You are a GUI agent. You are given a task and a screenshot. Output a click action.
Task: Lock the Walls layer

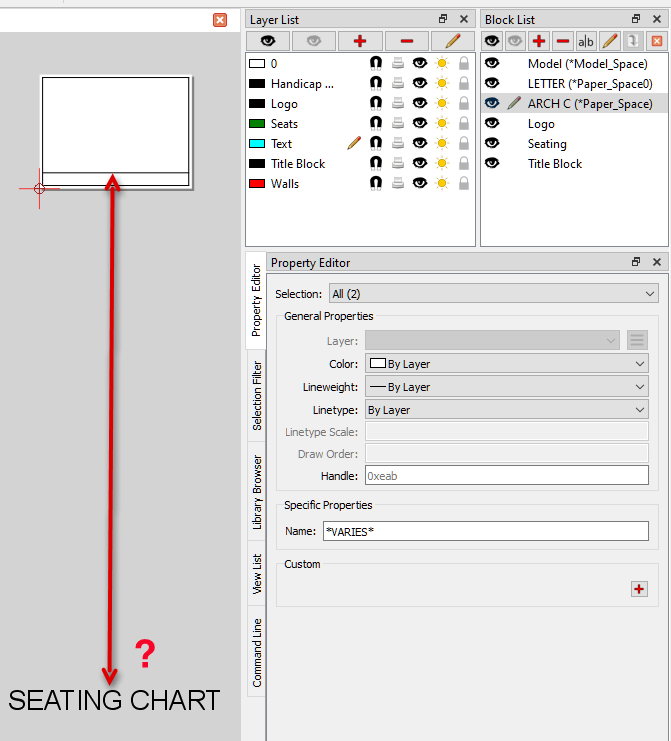pyautogui.click(x=464, y=183)
